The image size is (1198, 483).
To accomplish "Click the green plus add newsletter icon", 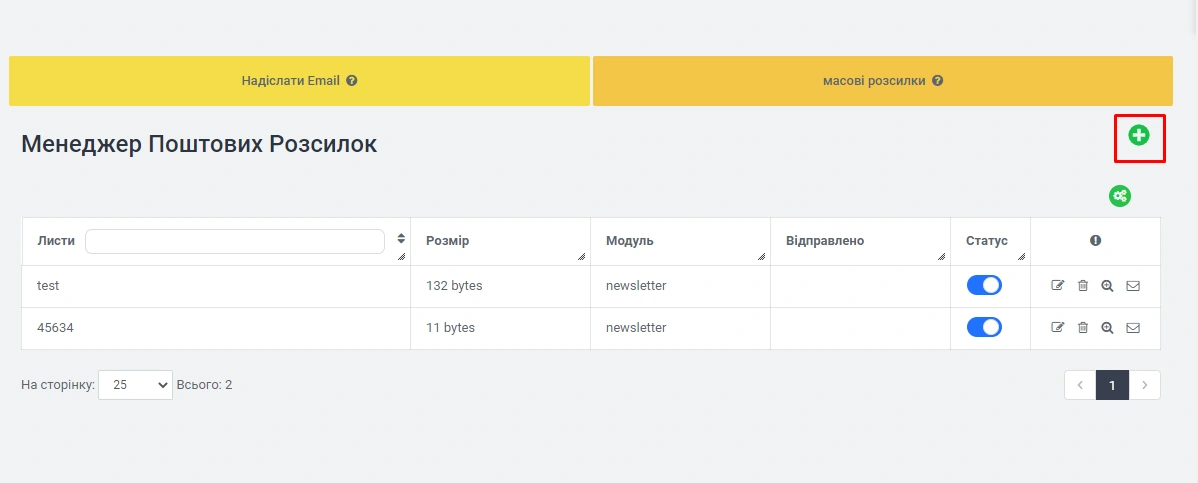I will 1138,135.
